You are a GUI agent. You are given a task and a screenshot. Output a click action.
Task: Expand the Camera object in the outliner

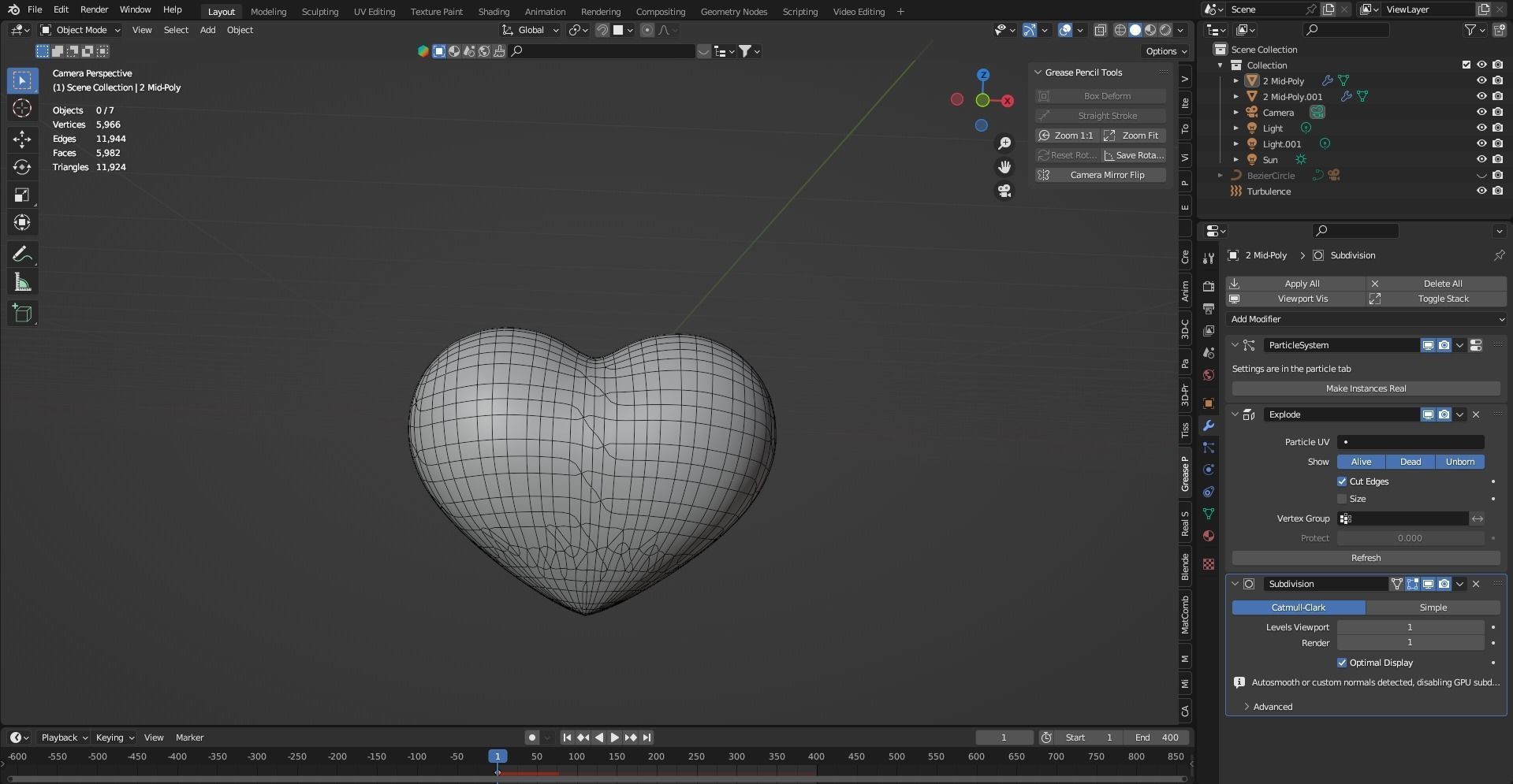1236,112
